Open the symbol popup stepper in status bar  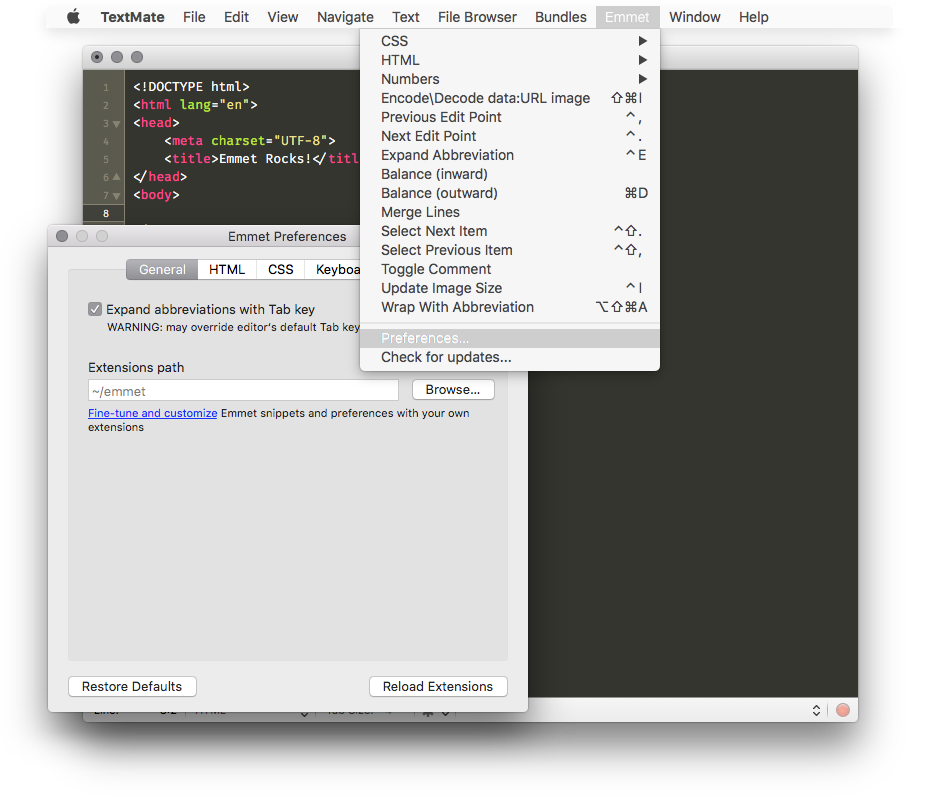(x=817, y=710)
